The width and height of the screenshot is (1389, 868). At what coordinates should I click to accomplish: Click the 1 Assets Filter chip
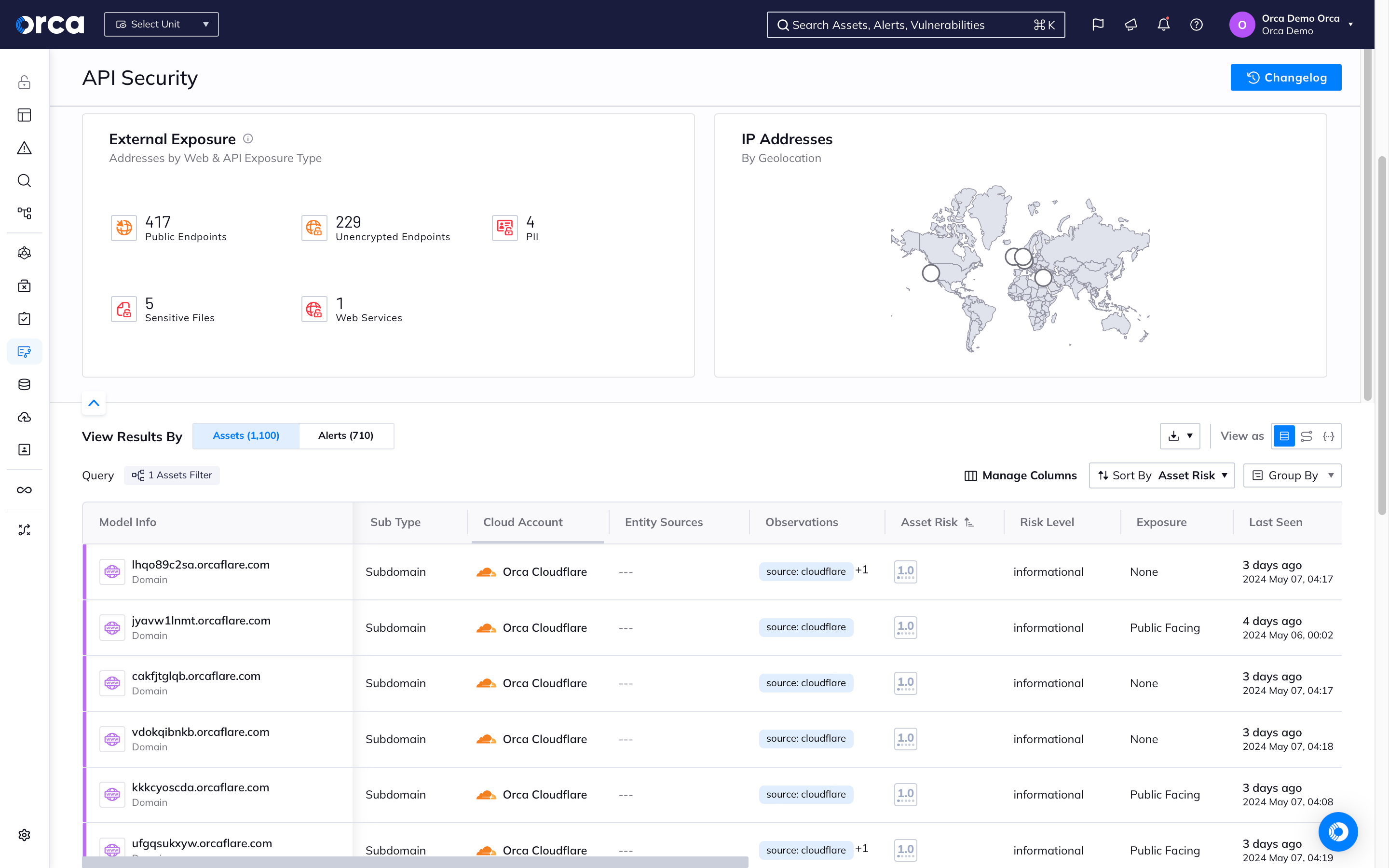point(172,475)
